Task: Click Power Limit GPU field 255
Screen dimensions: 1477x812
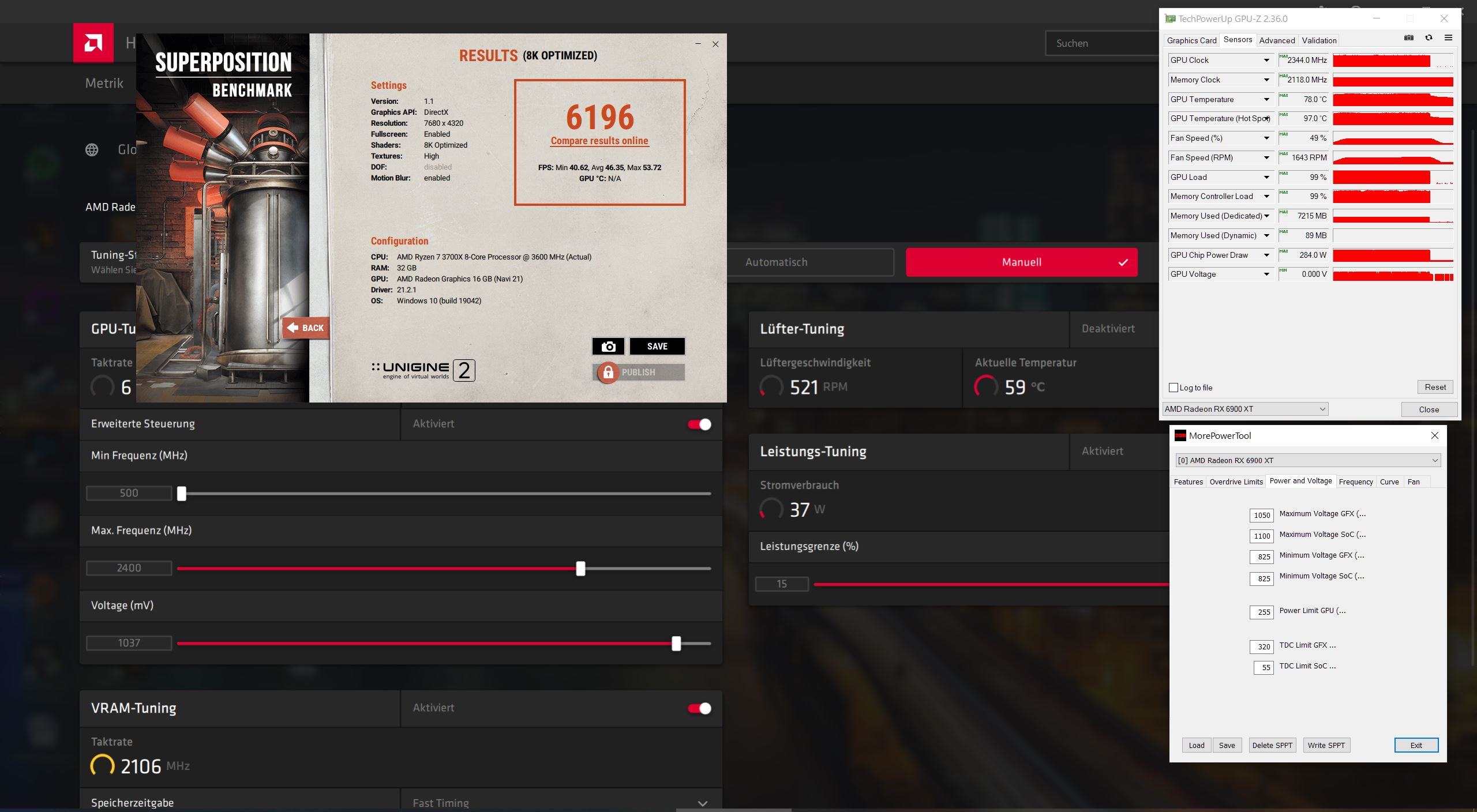Action: [1262, 612]
